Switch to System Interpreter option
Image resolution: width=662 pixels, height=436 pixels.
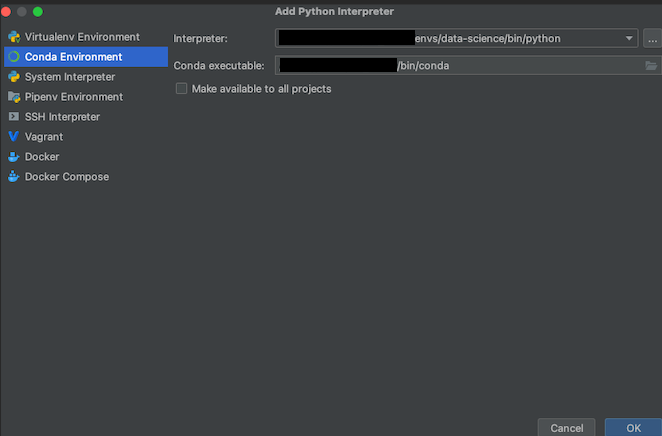70,77
